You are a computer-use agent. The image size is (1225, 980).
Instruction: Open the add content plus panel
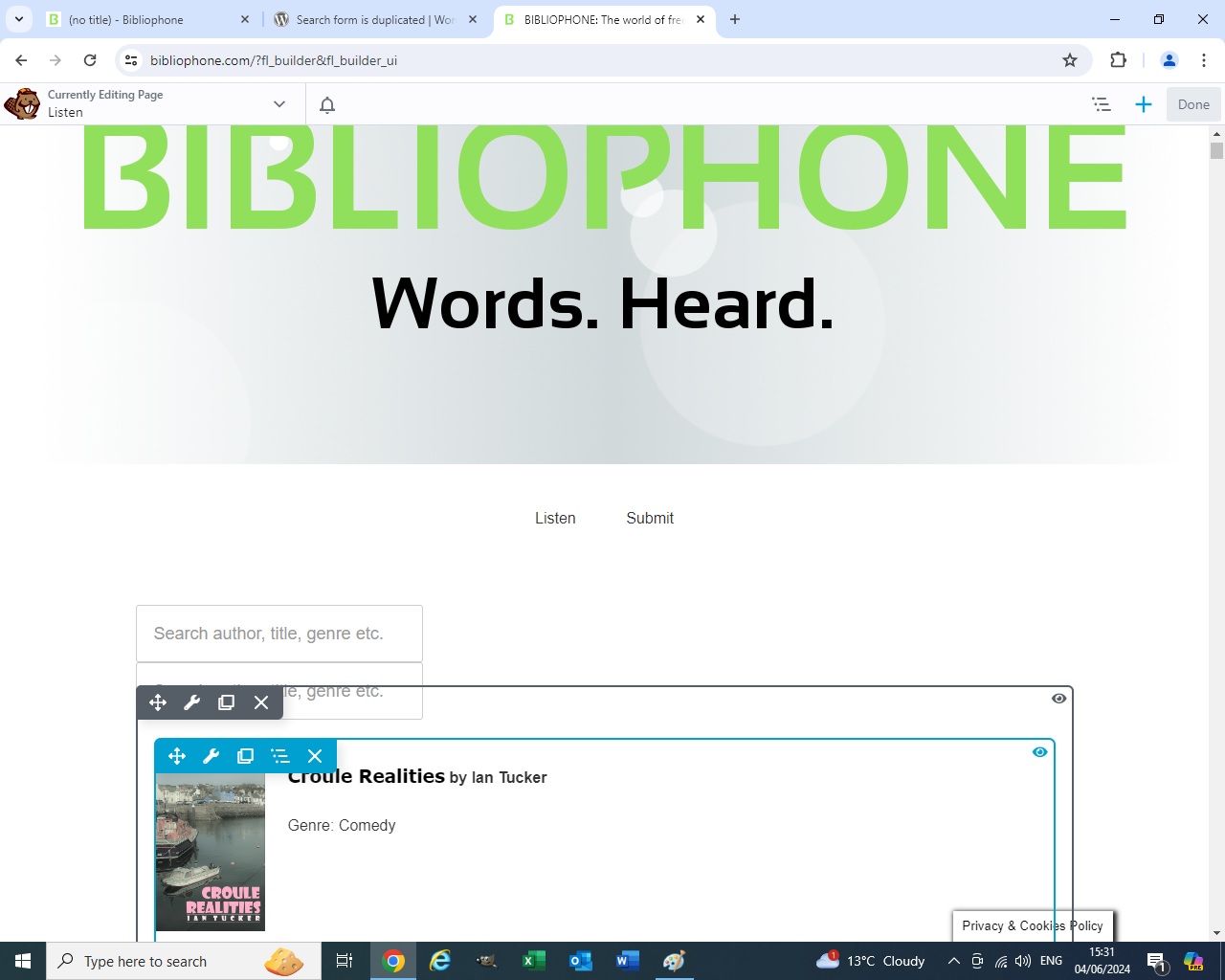(x=1144, y=104)
